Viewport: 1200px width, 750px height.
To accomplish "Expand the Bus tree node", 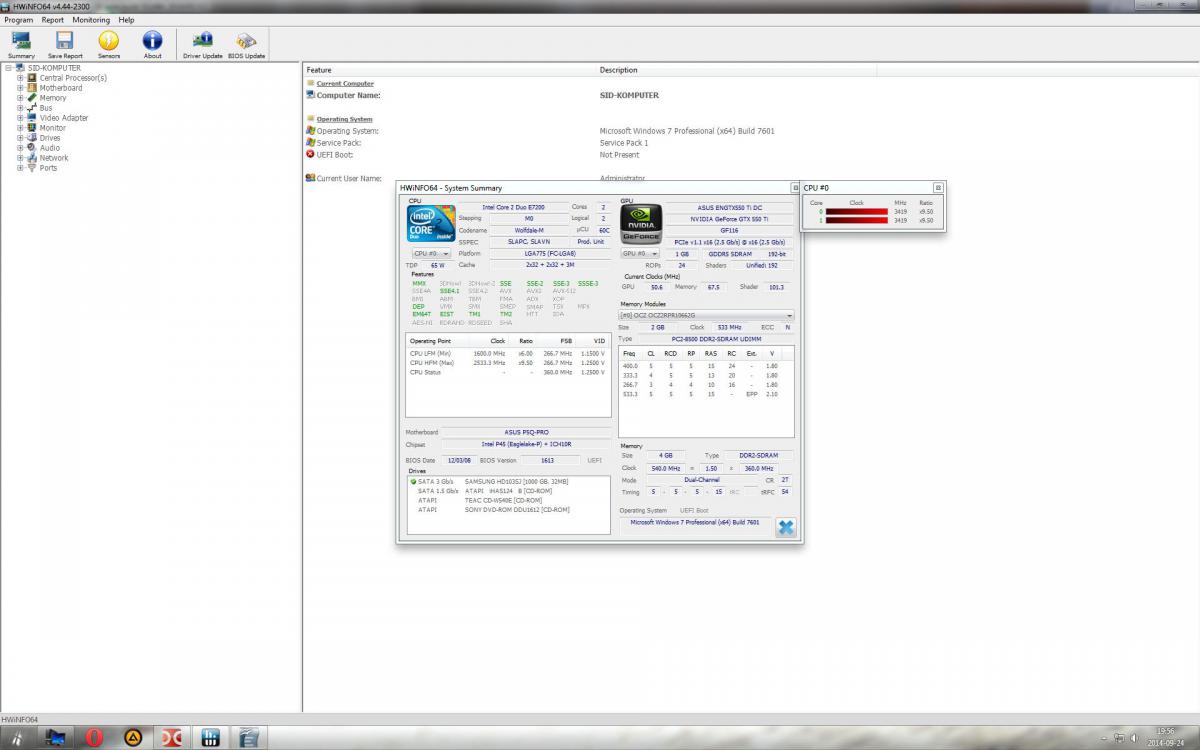I will point(20,108).
